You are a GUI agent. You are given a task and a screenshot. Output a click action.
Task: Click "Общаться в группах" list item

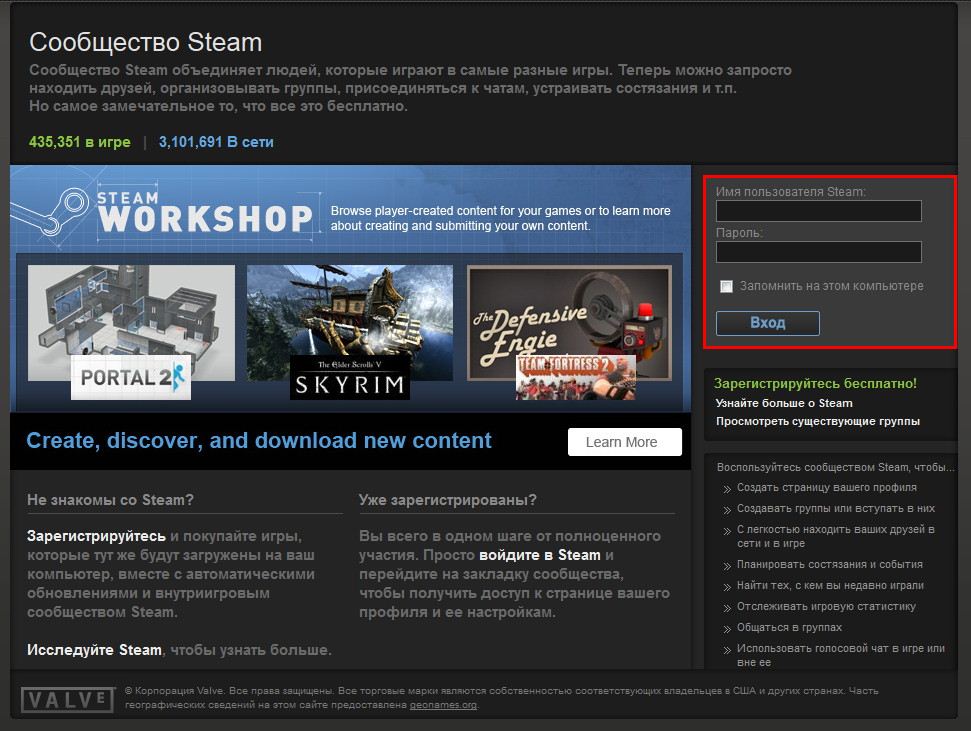pos(790,628)
